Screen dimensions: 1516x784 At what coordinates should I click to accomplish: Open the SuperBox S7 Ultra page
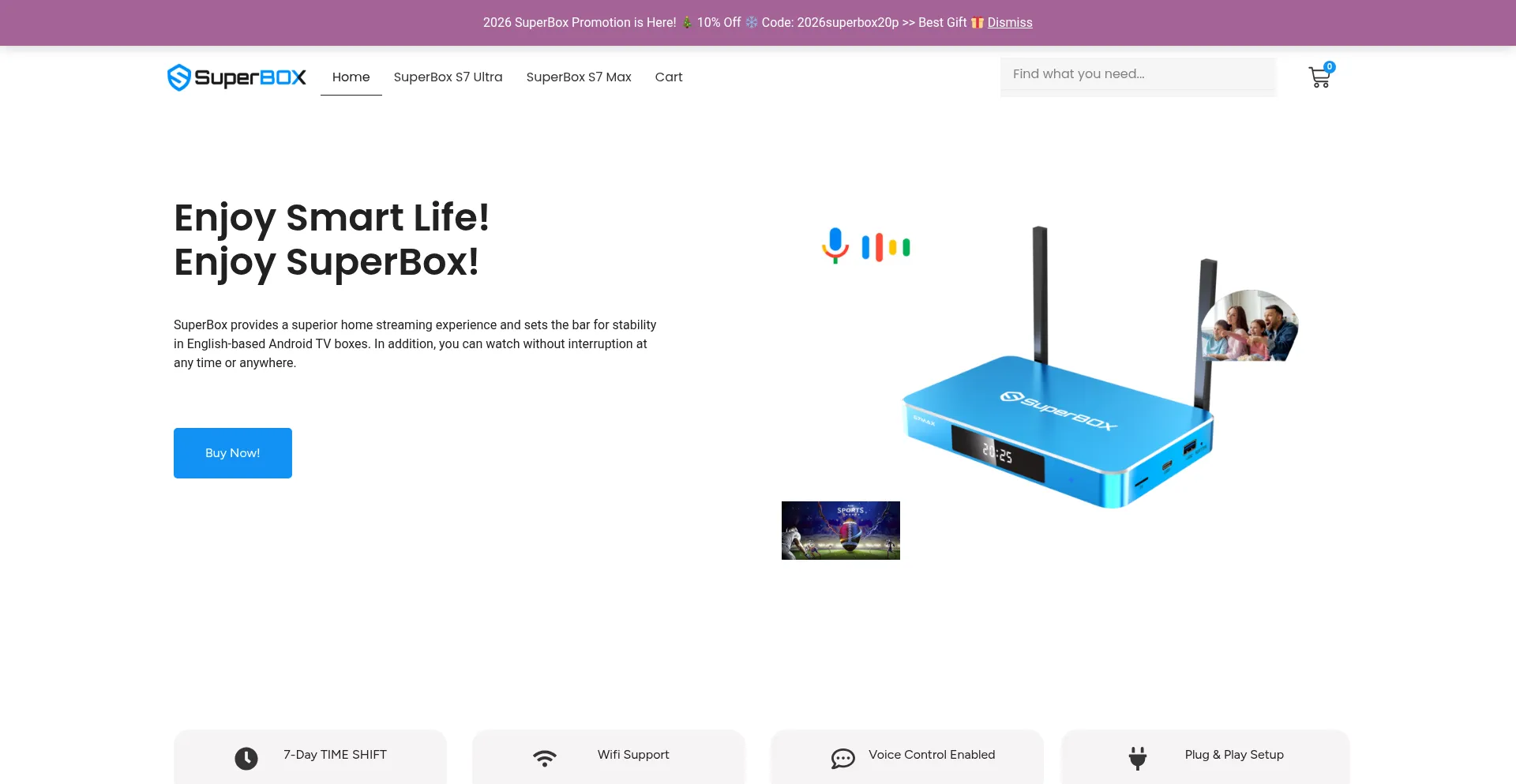(x=448, y=77)
